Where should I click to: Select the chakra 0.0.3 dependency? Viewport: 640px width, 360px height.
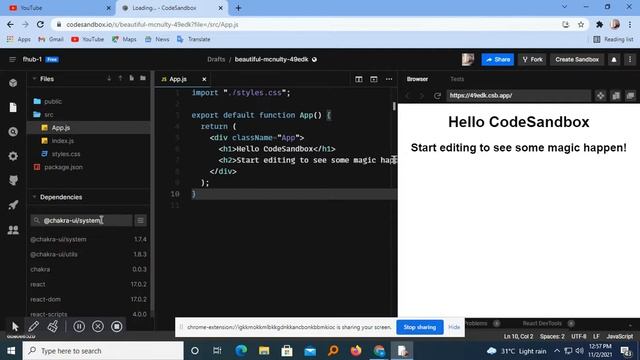[88, 269]
